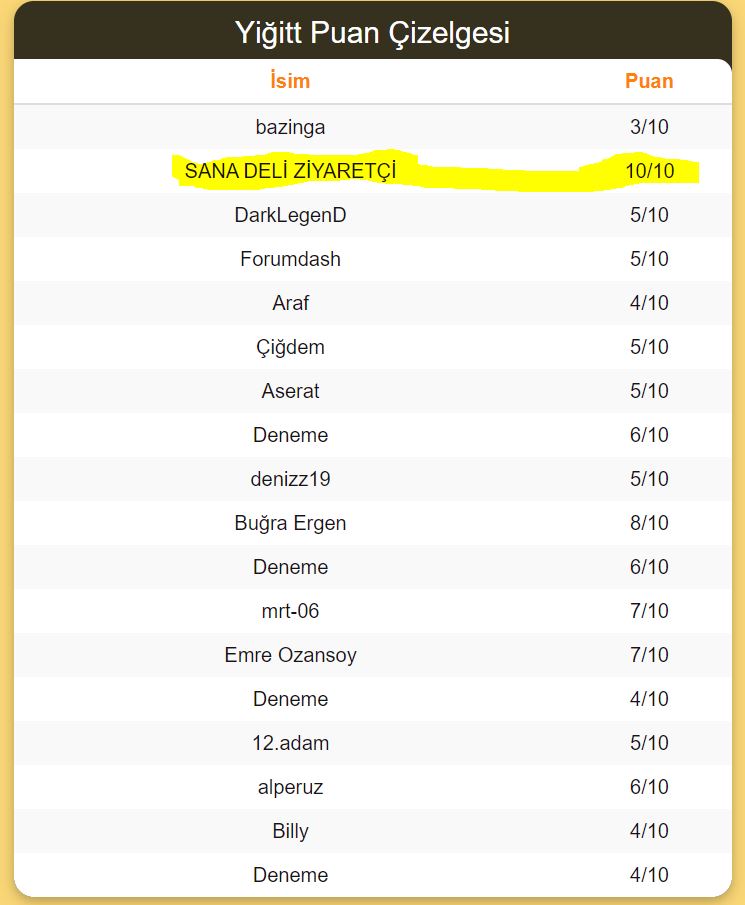Click the İsim column header
The height and width of the screenshot is (905, 745).
point(290,82)
